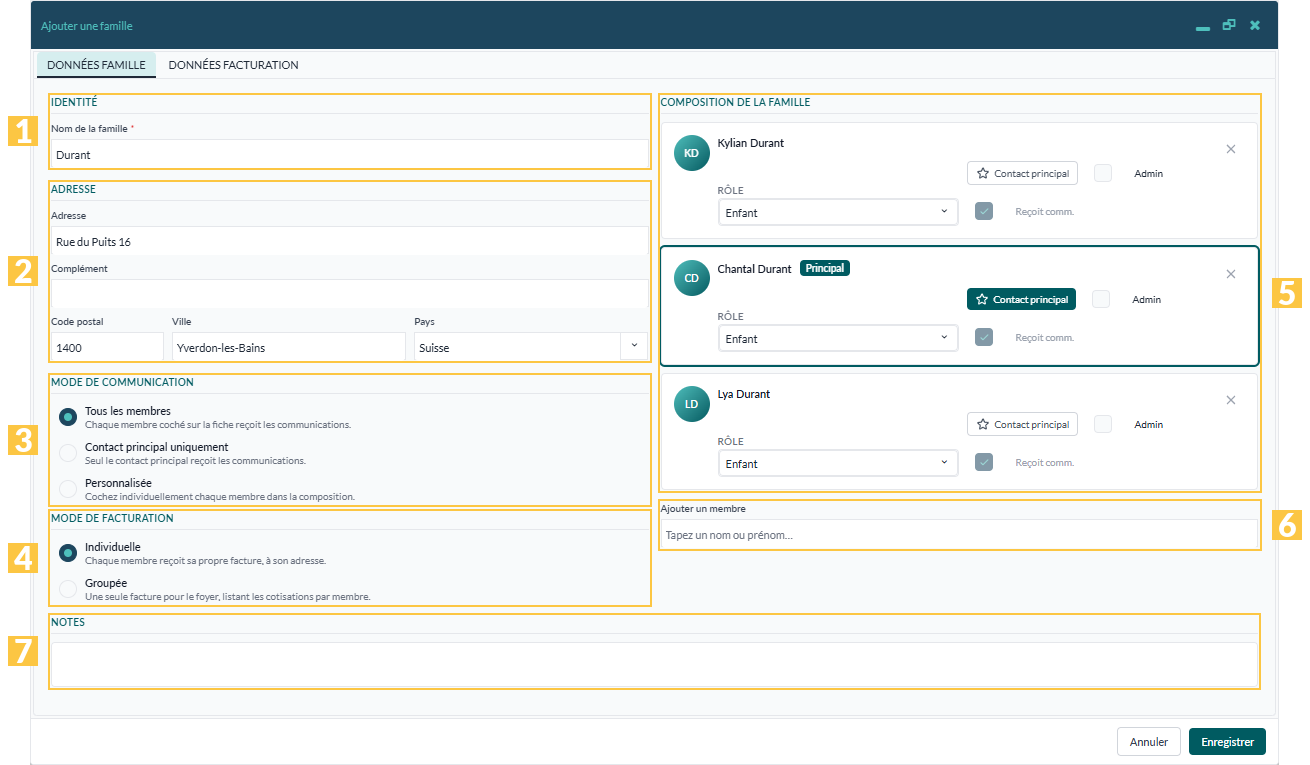Select the Données famille tab
This screenshot has width=1310, height=765.
[x=96, y=65]
